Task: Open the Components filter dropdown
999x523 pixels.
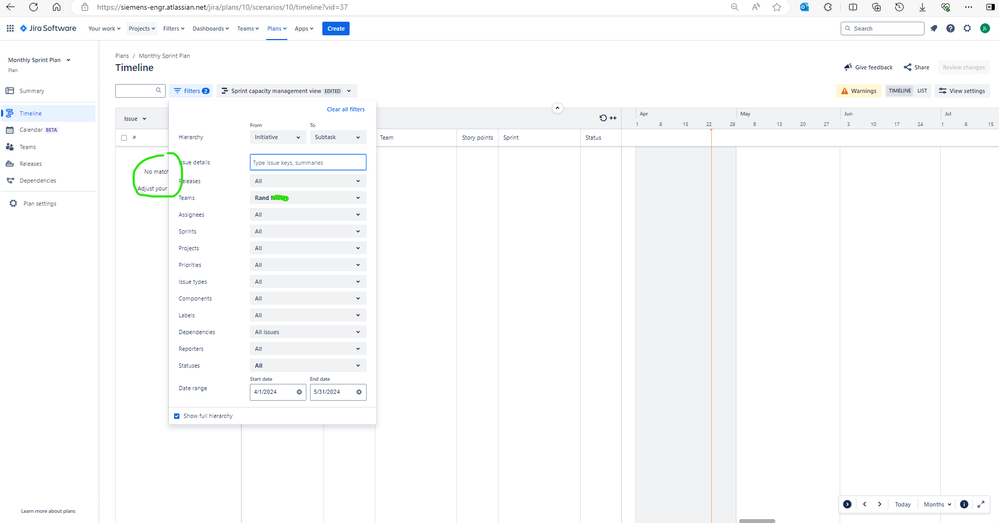Action: [308, 298]
